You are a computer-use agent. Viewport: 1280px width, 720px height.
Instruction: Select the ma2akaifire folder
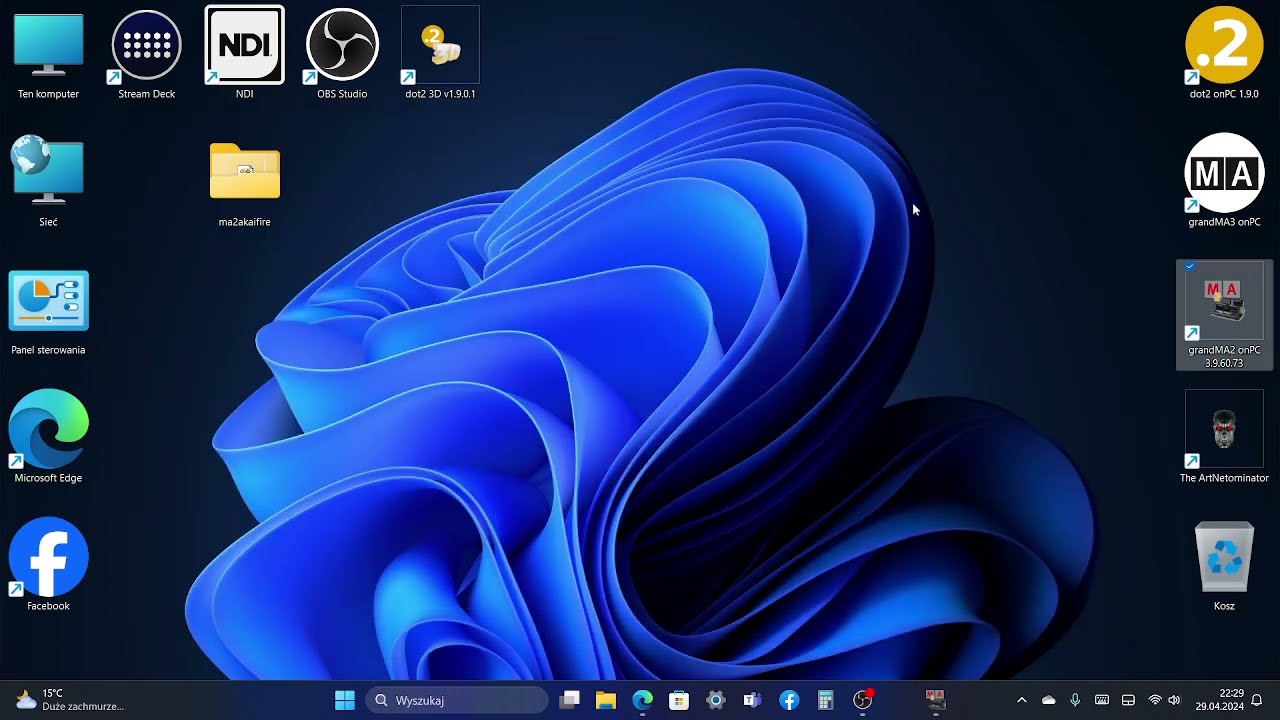[244, 182]
